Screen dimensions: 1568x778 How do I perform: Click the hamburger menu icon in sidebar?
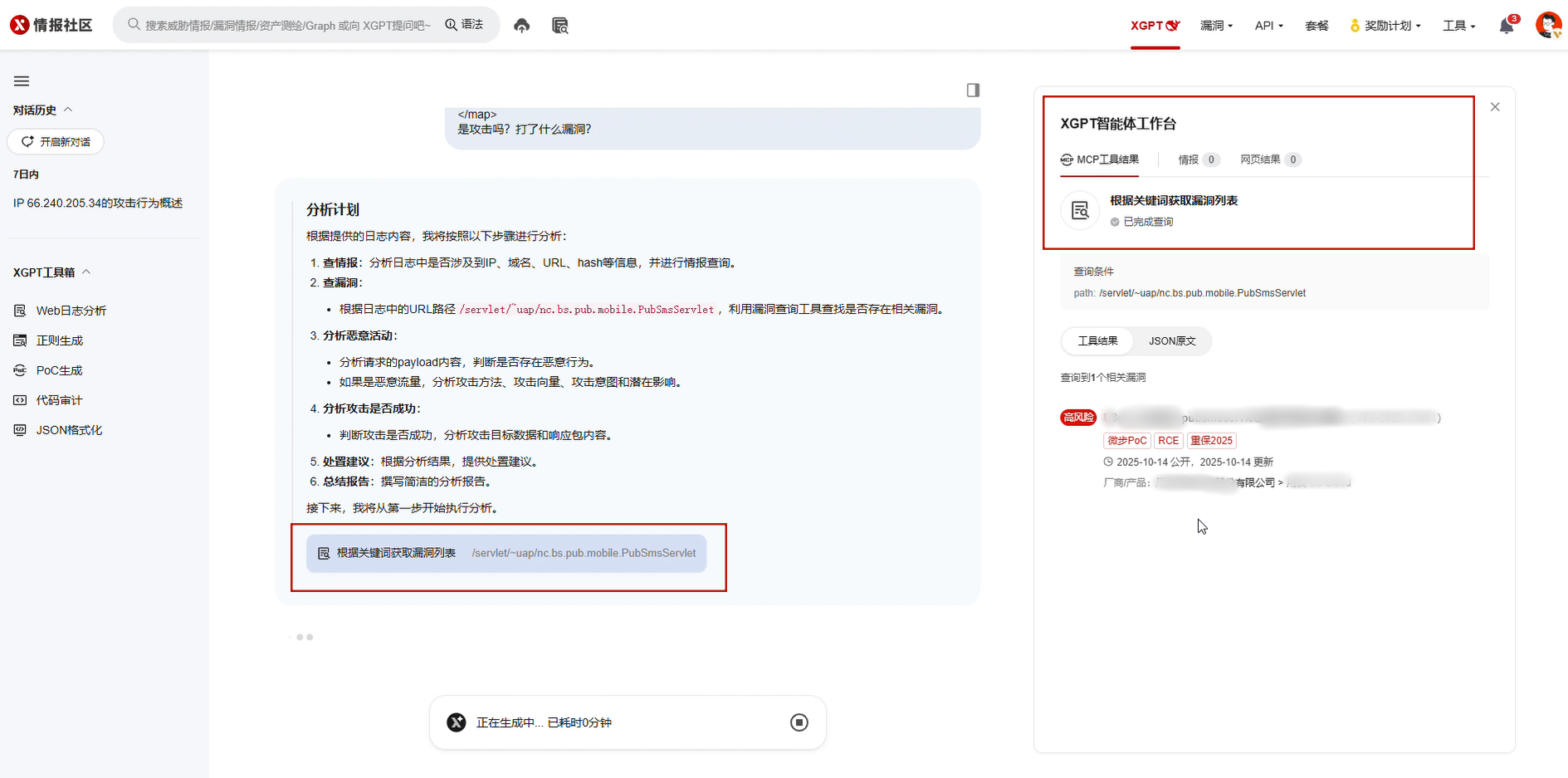pos(22,81)
